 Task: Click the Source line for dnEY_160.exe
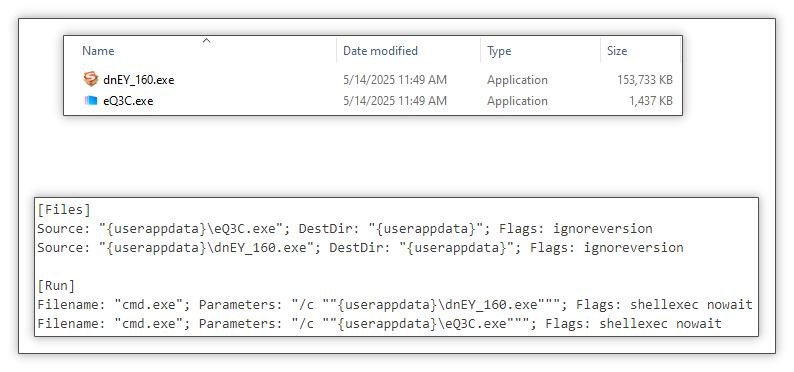coord(360,247)
